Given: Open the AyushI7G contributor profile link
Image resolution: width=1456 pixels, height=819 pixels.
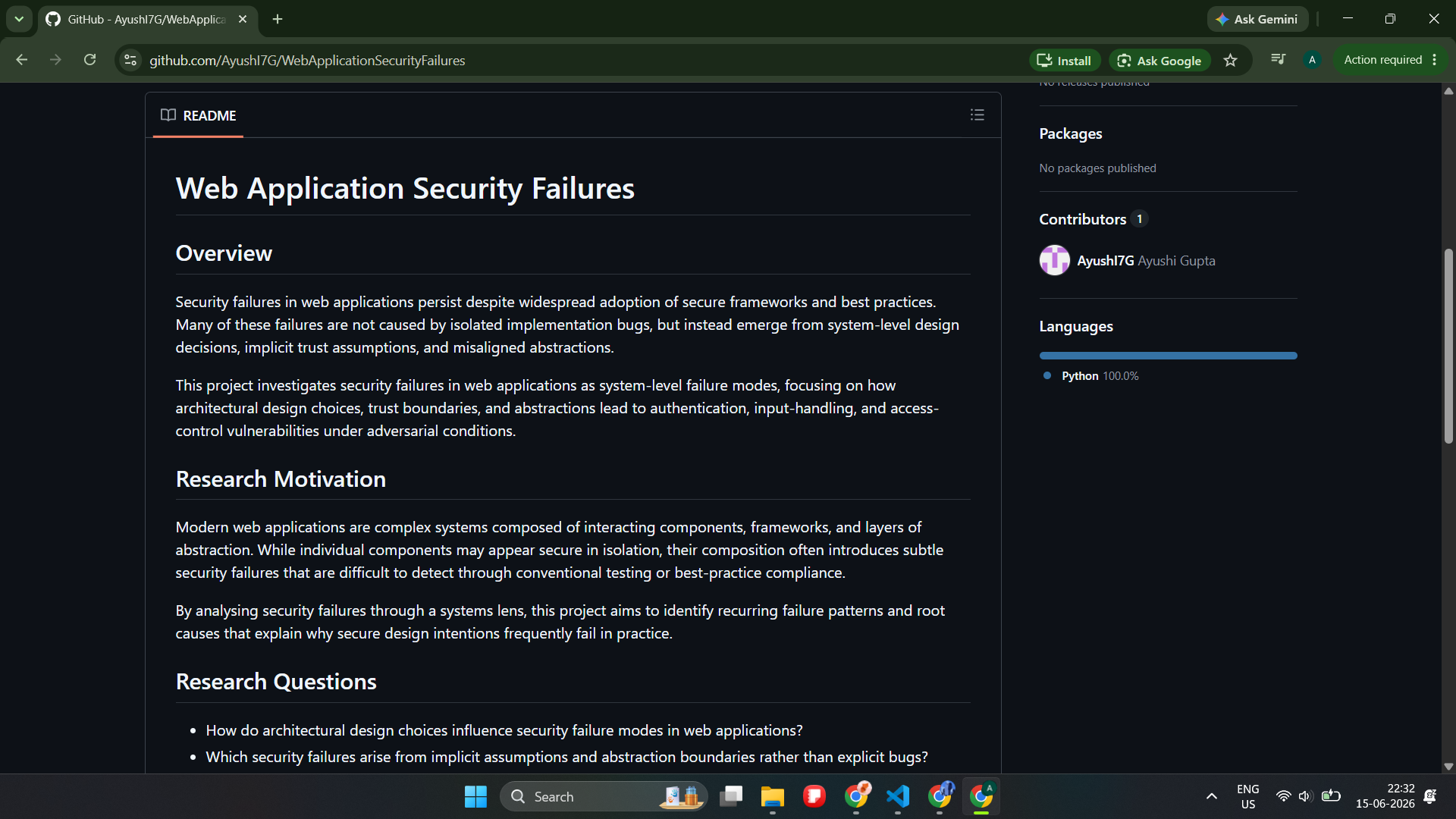Looking at the screenshot, I should [1106, 261].
